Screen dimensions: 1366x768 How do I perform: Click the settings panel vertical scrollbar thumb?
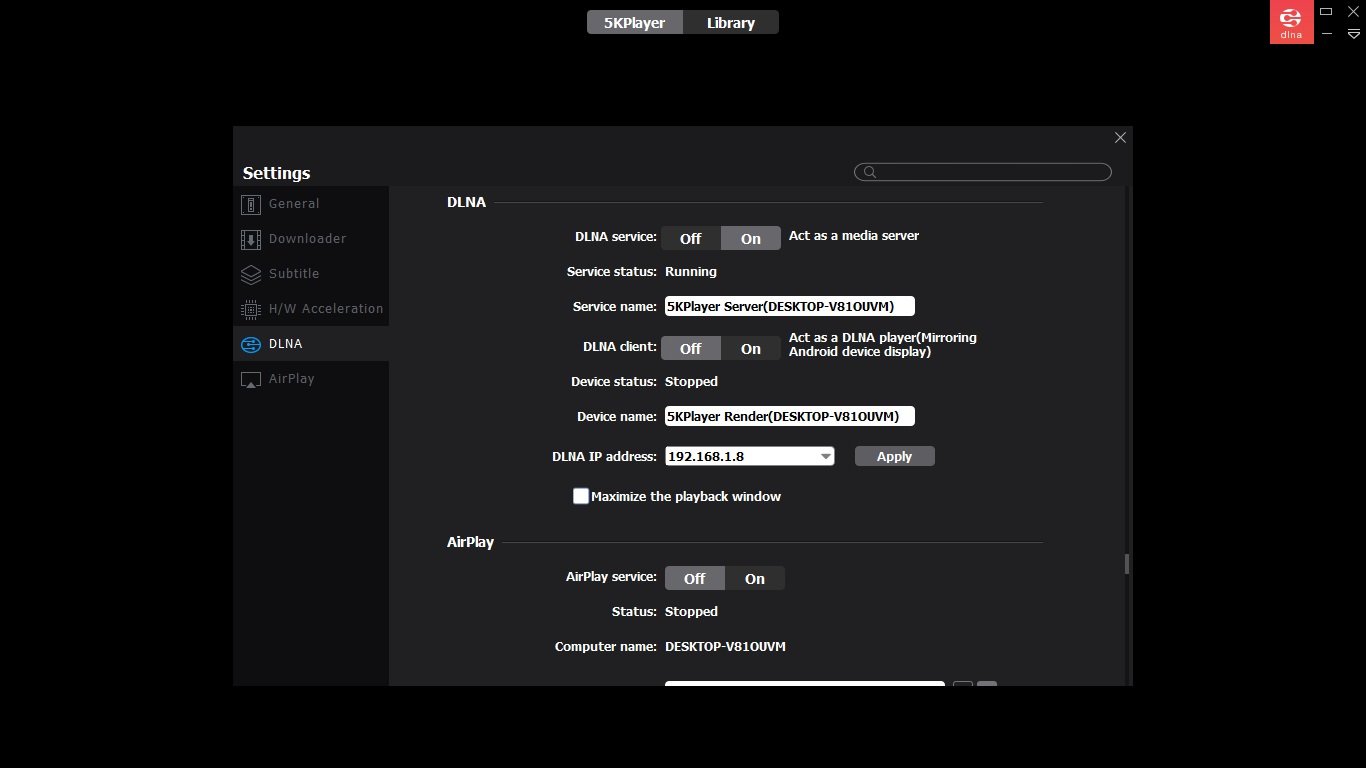pos(1127,564)
